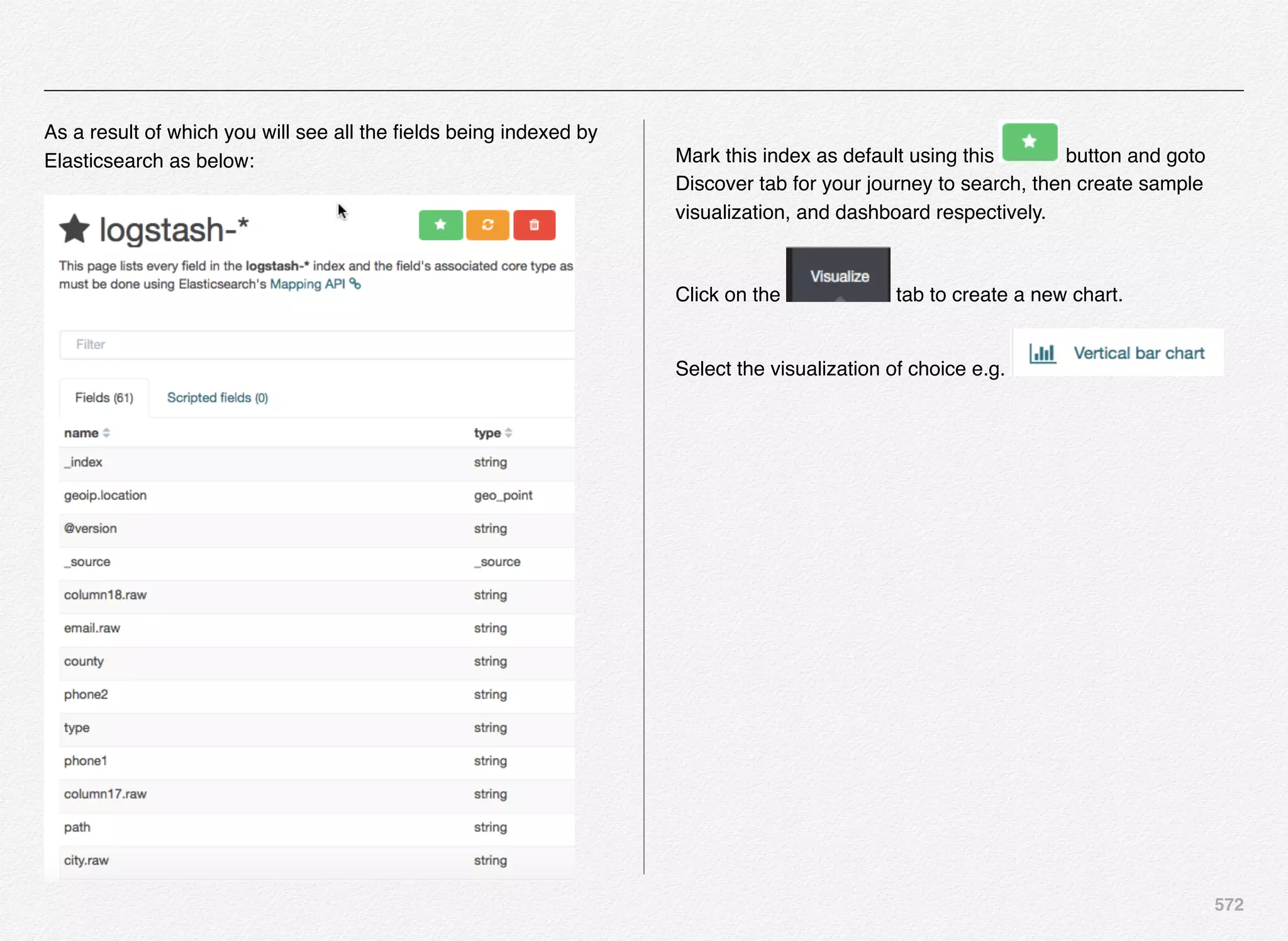Click the logstash-* index title
Image resolution: width=1288 pixels, height=941 pixels.
click(x=174, y=230)
